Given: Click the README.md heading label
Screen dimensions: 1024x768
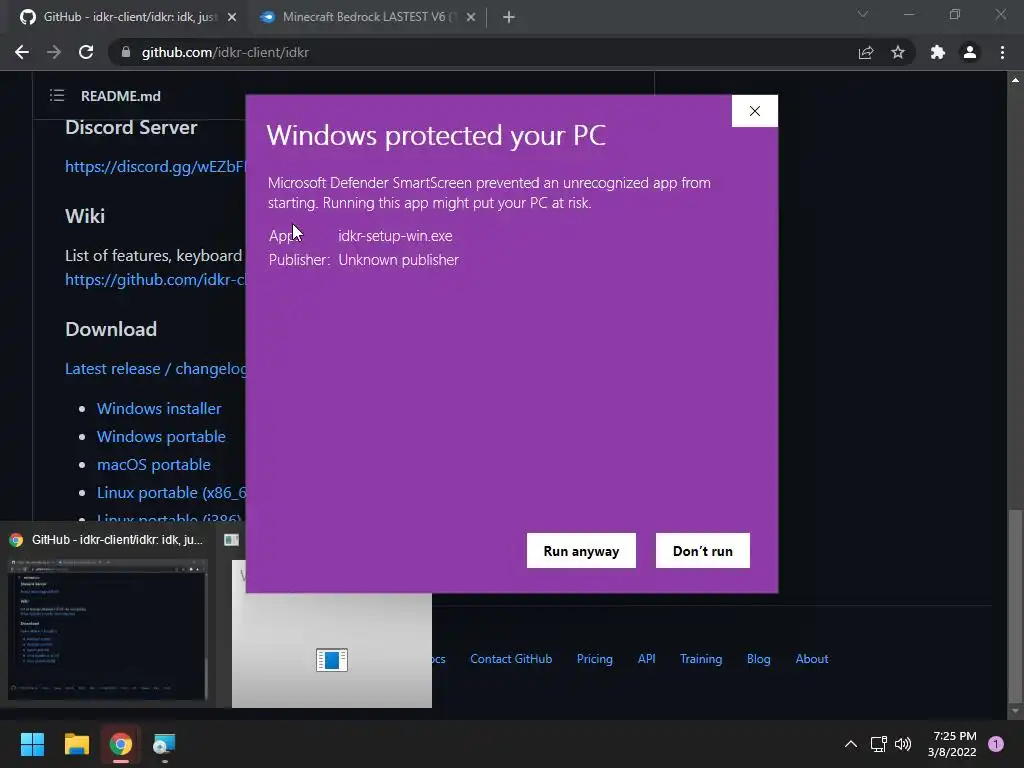Looking at the screenshot, I should pyautogui.click(x=121, y=96).
